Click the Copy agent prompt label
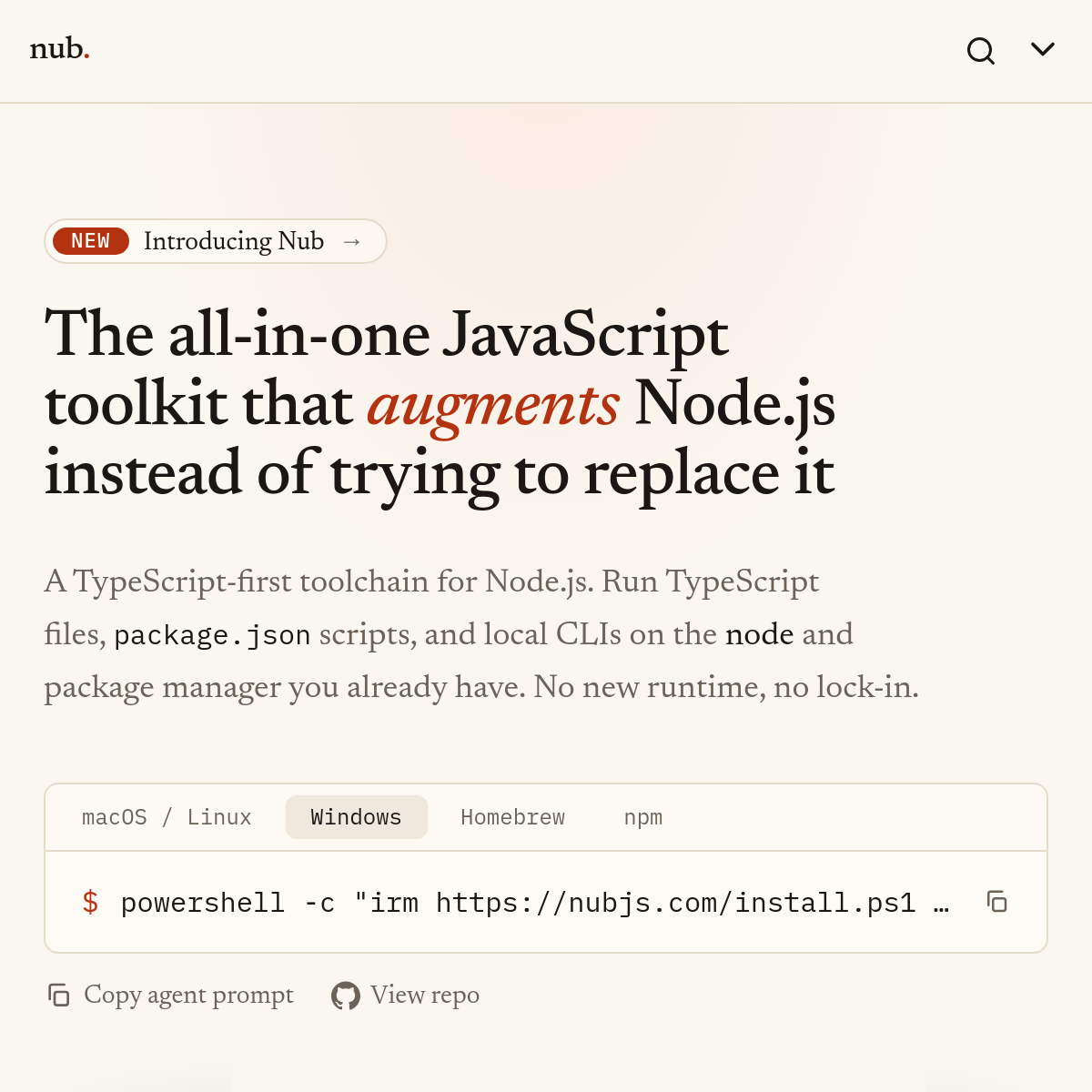The height and width of the screenshot is (1092, 1092). (188, 996)
